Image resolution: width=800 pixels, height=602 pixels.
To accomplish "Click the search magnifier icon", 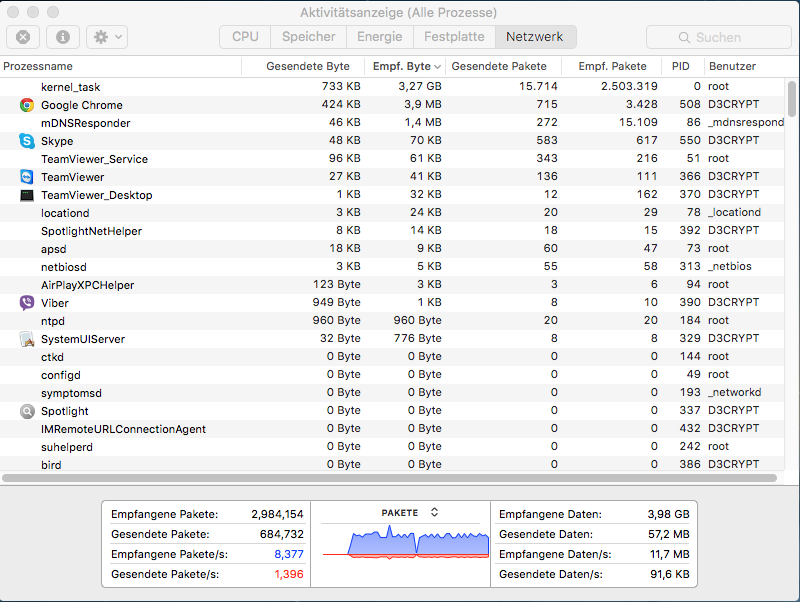I will 684,37.
